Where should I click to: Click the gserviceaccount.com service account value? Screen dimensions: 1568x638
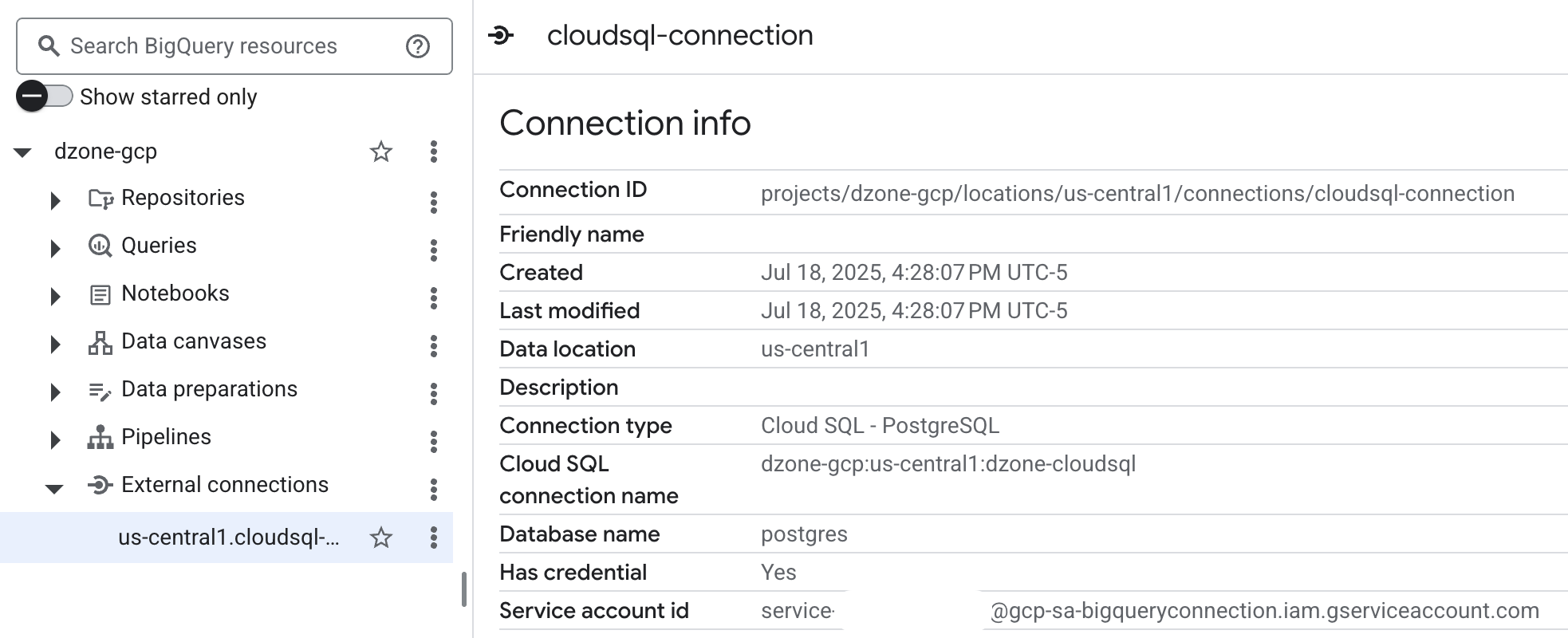1264,611
